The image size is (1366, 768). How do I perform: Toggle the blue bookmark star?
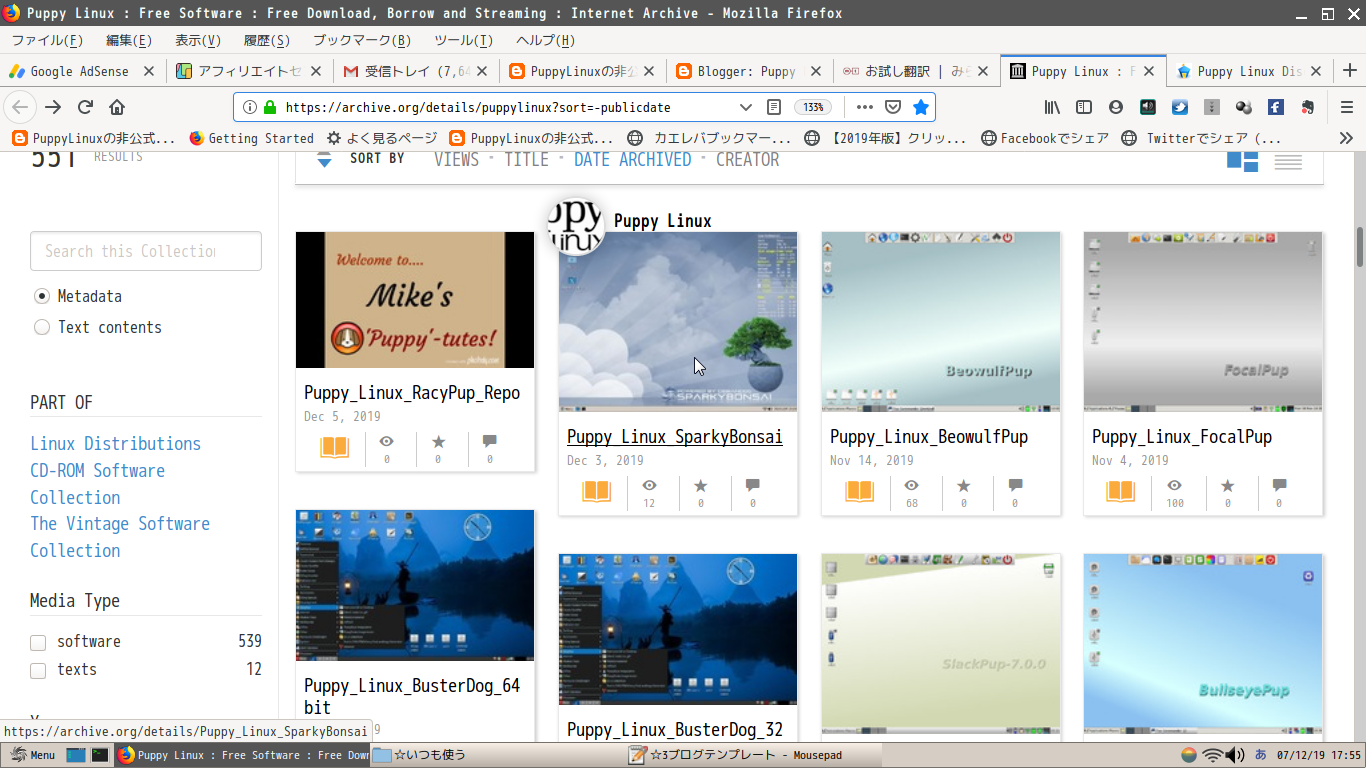pyautogui.click(x=921, y=107)
